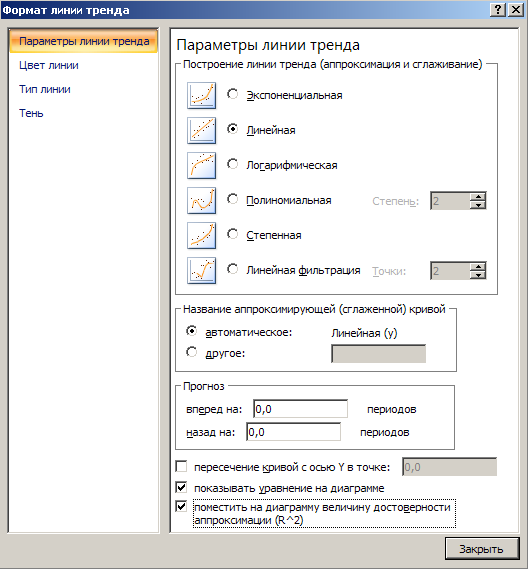The height and width of the screenshot is (569, 528).
Task: Click the linear trendline chart icon
Action: click(201, 130)
